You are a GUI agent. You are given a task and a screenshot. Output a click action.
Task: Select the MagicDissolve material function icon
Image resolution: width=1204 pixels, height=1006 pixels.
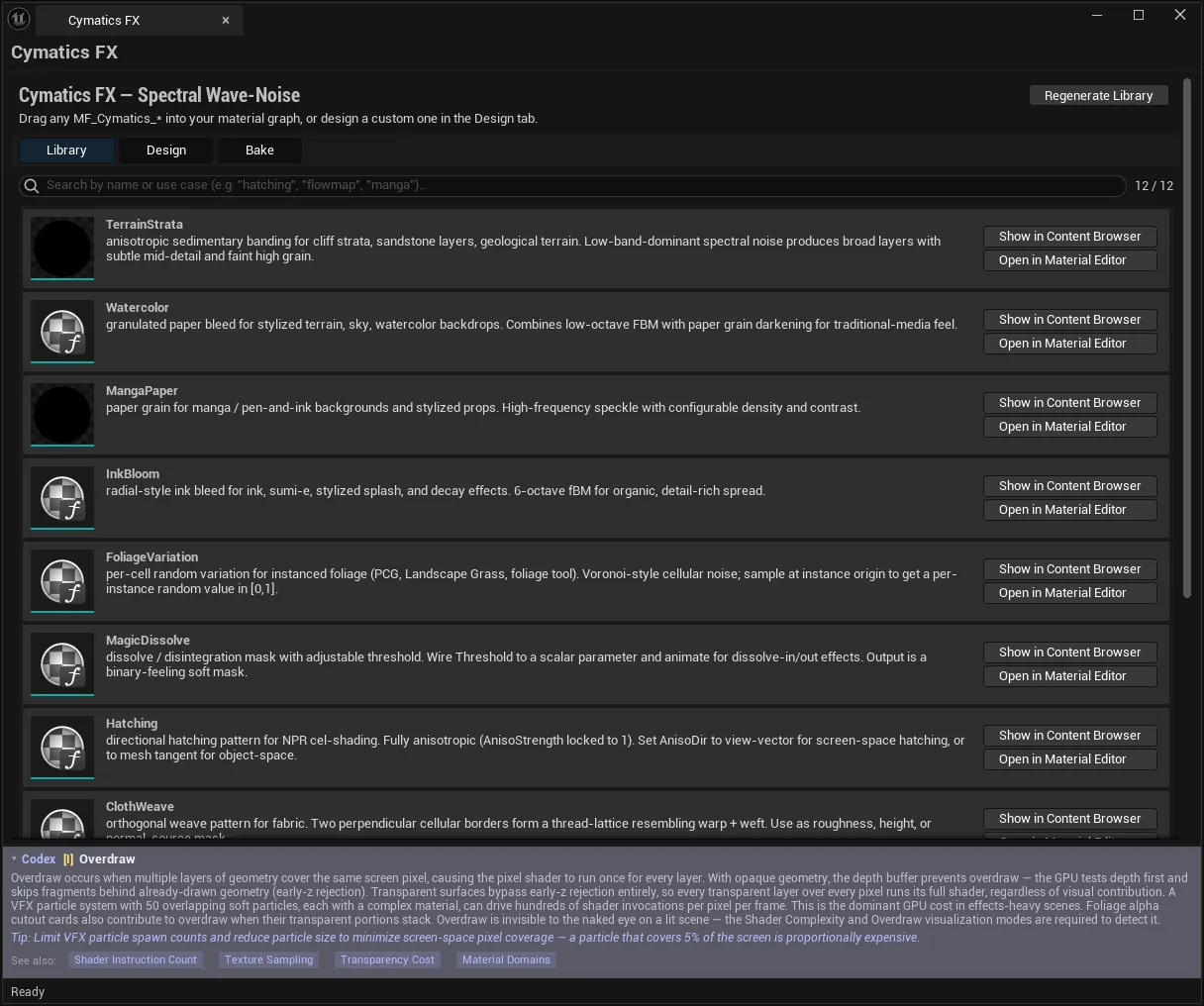click(62, 664)
